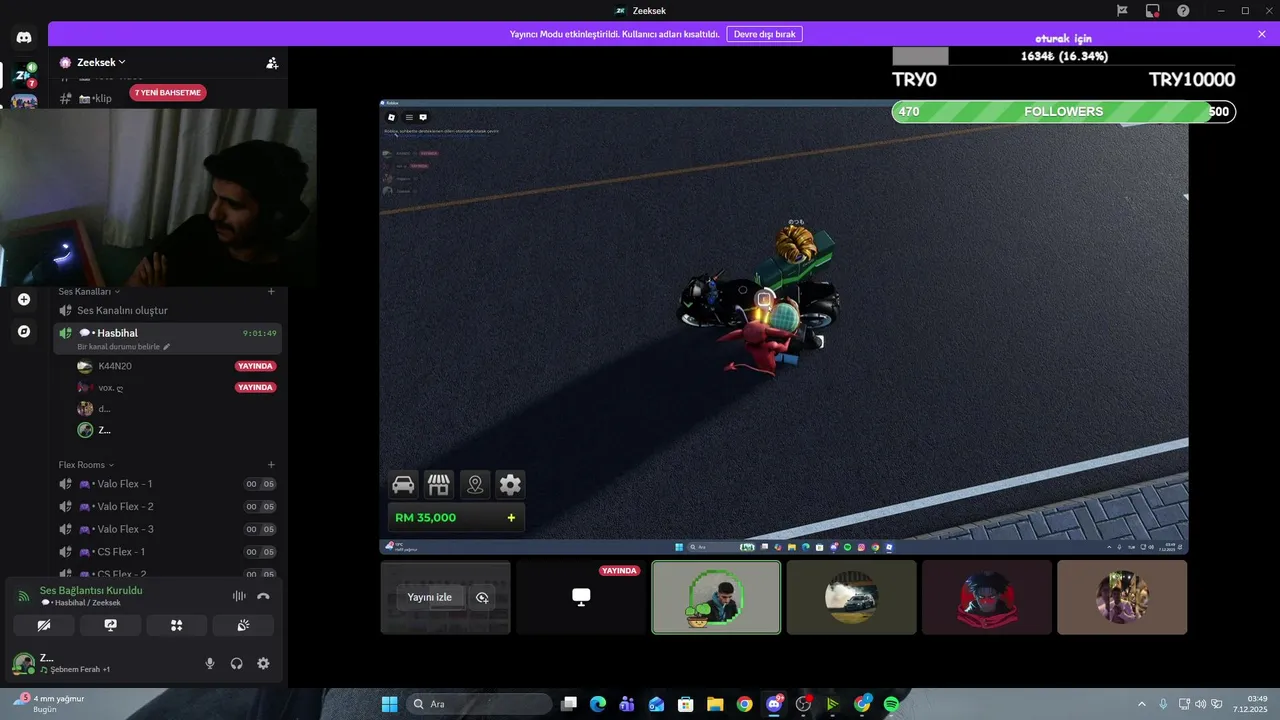This screenshot has height=720, width=1280.
Task: Open the taskbar clock showing 03:49
Action: coord(1251,704)
